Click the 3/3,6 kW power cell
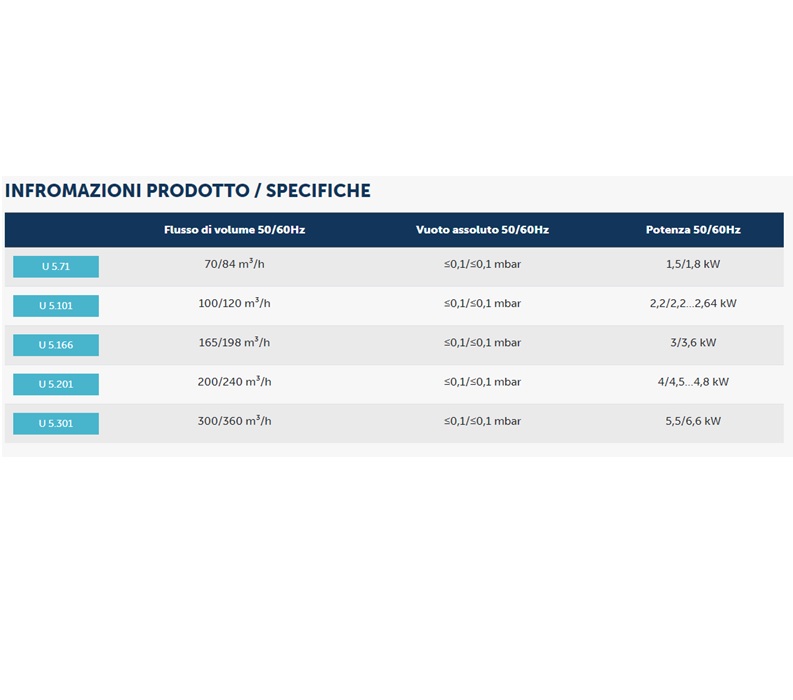Viewport: 793px width, 700px height. [x=692, y=342]
